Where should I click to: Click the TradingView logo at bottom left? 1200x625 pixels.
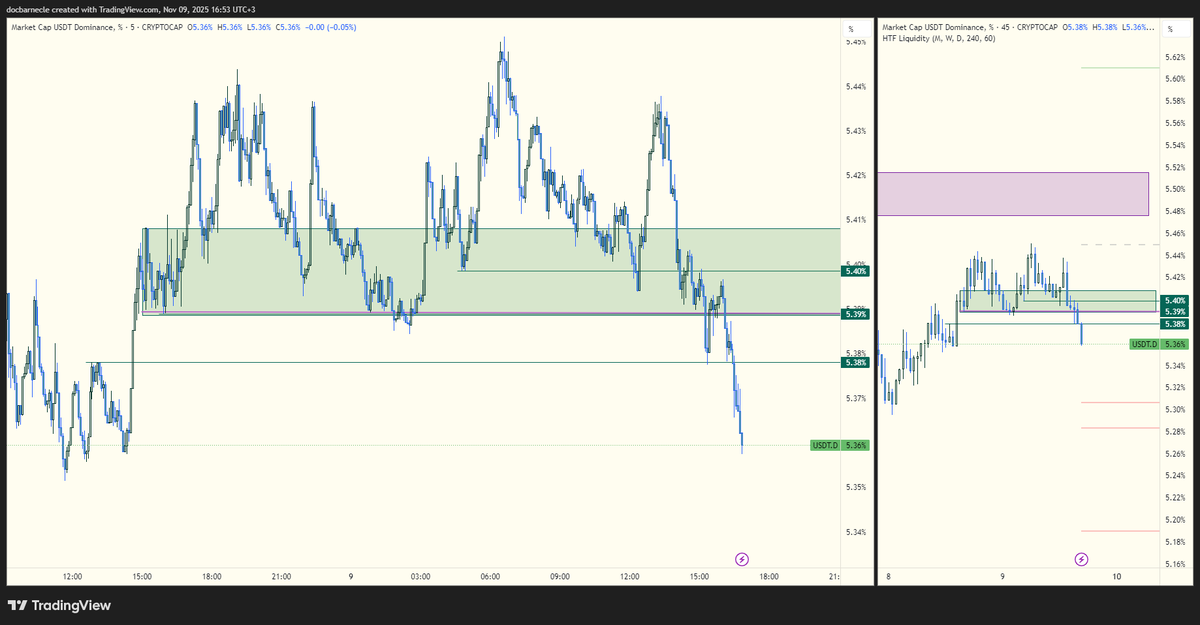click(59, 605)
